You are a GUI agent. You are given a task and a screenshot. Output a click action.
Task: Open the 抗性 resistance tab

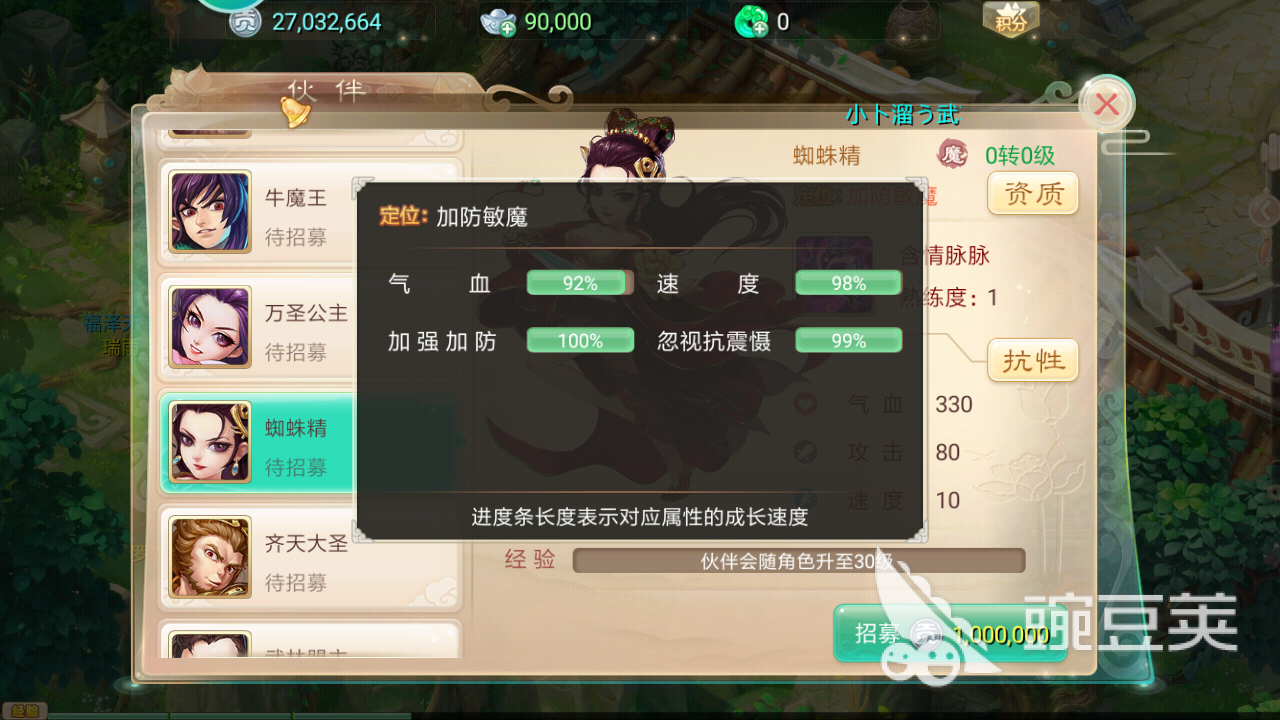[1033, 360]
